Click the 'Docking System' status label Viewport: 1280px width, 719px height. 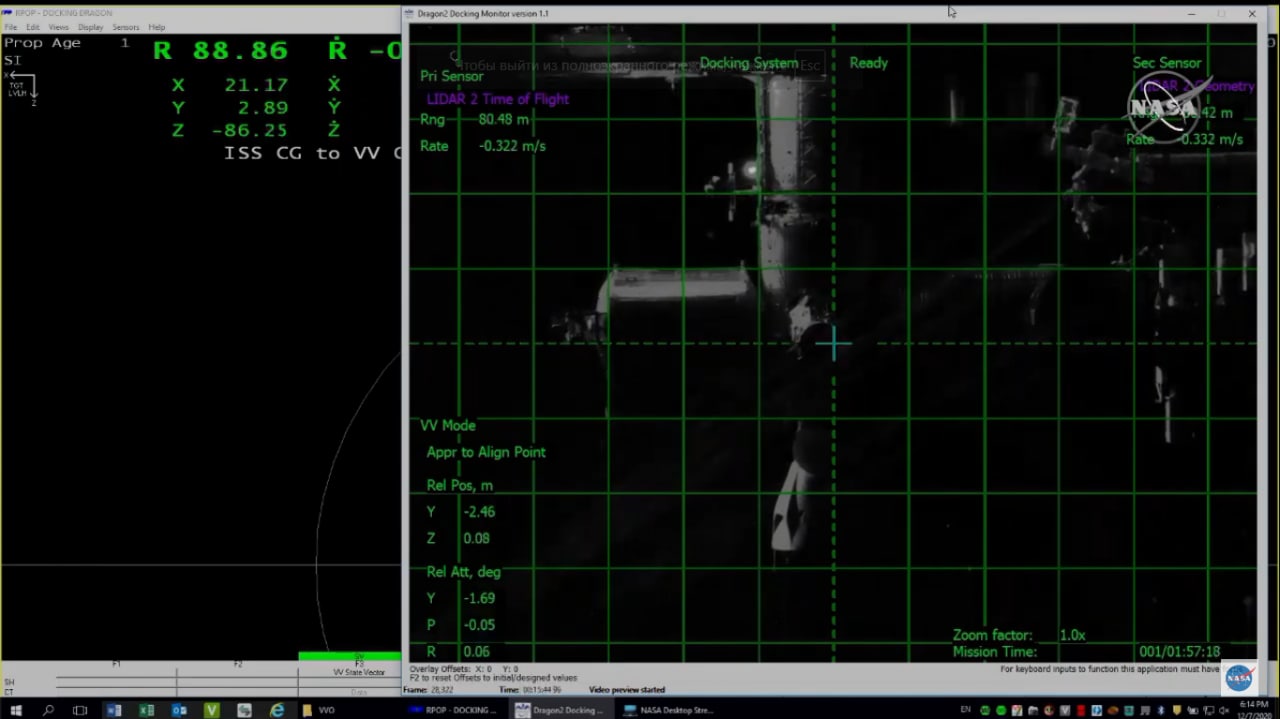749,63
